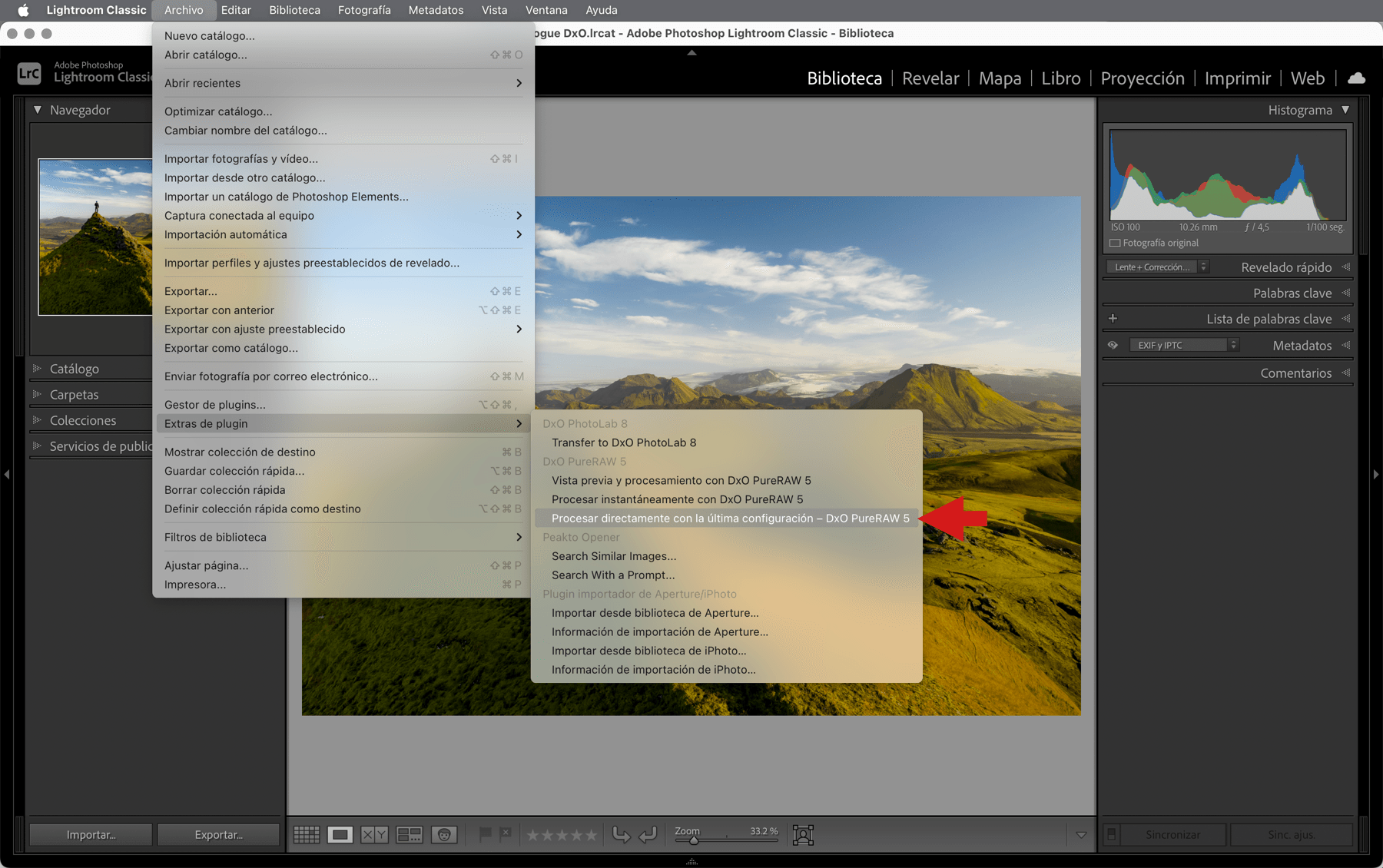
Task: Add keyword with plus icon
Action: click(1113, 318)
